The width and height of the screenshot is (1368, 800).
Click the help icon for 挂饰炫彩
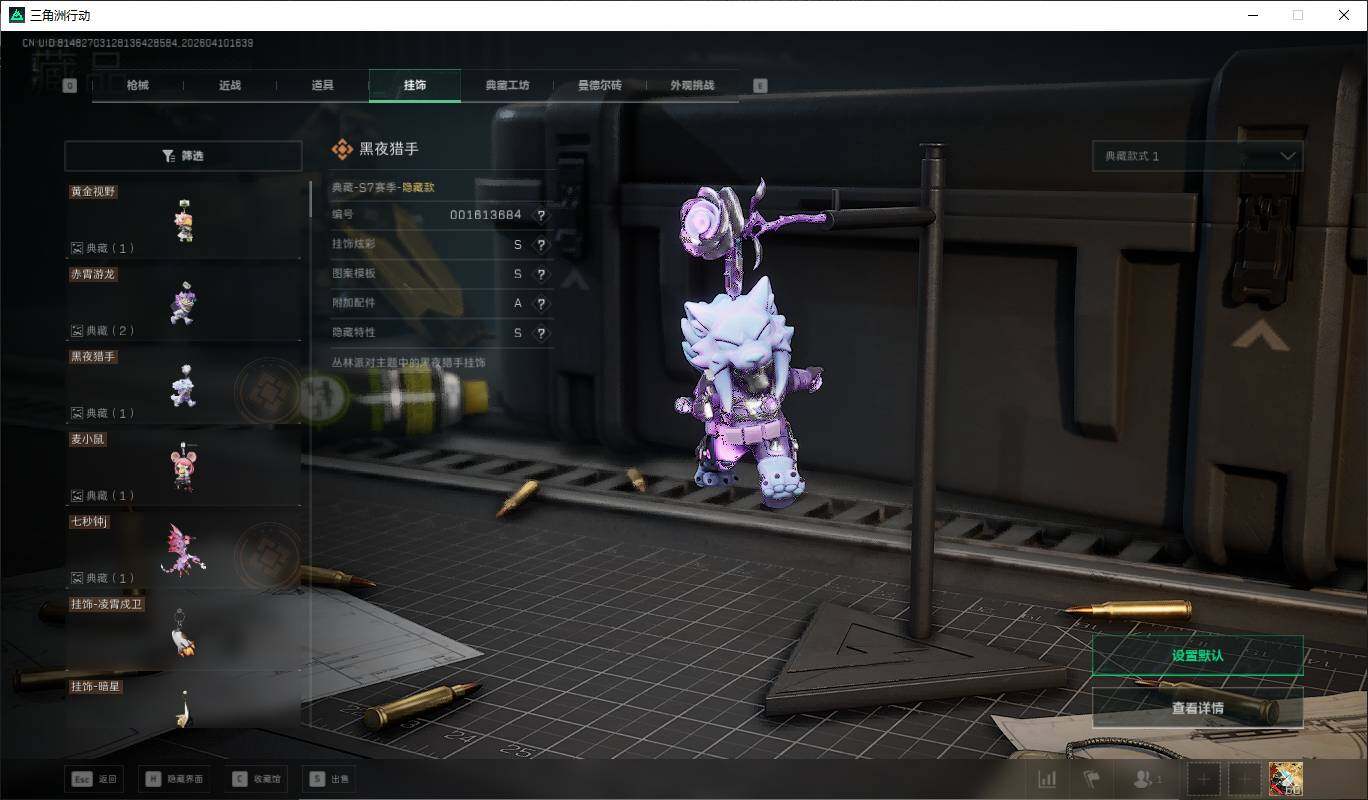click(541, 245)
